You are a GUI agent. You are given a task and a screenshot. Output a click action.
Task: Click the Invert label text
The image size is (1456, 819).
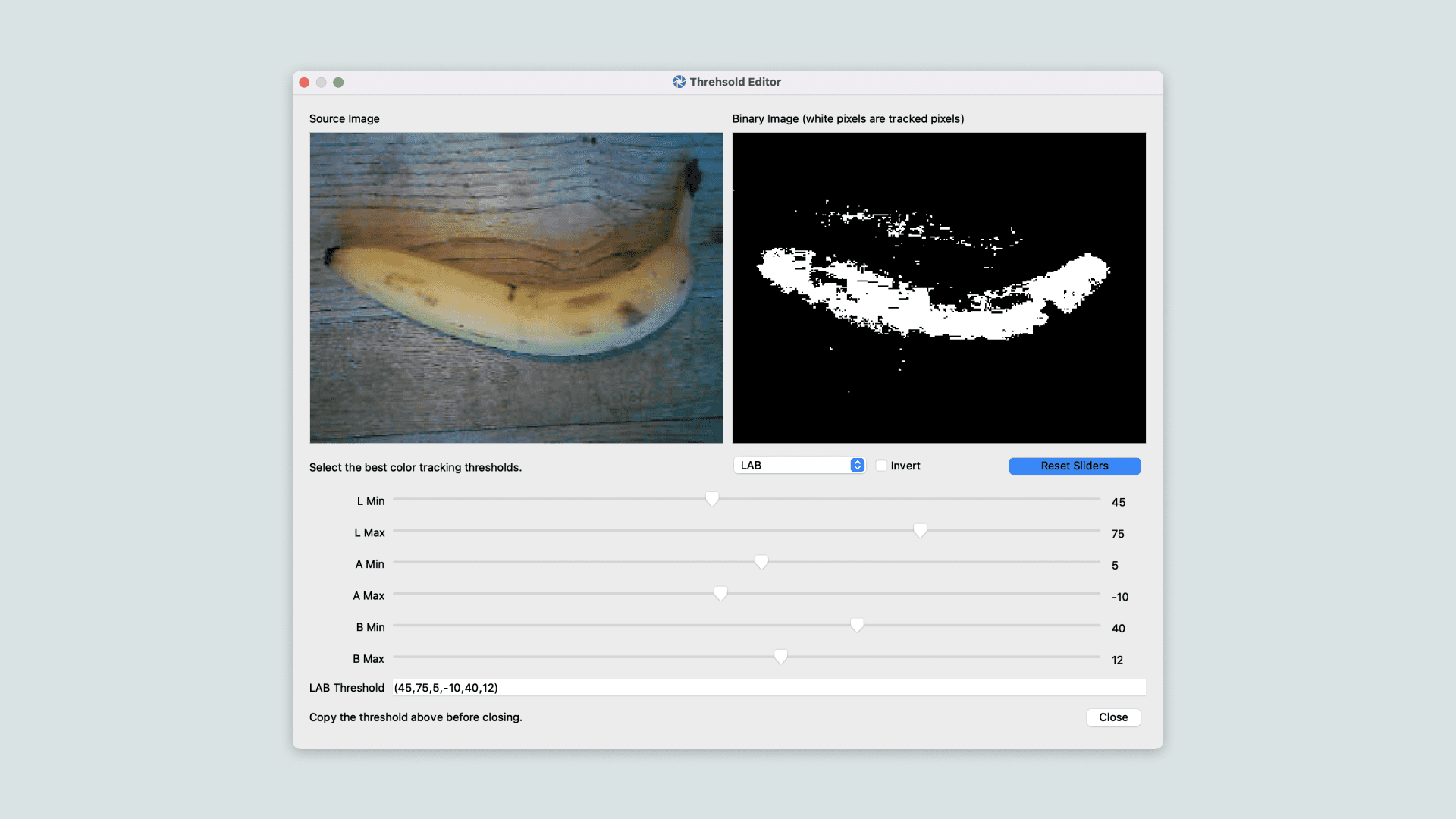click(905, 466)
